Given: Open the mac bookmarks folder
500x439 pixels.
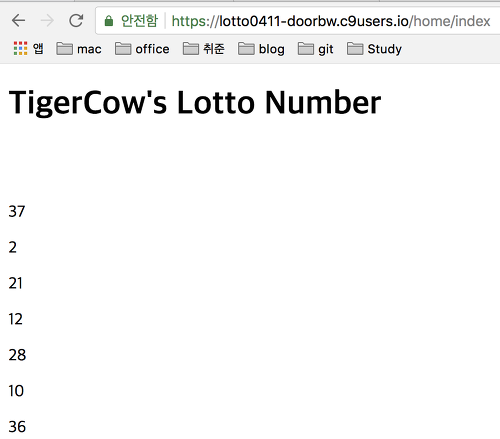Looking at the screenshot, I should click(x=79, y=49).
